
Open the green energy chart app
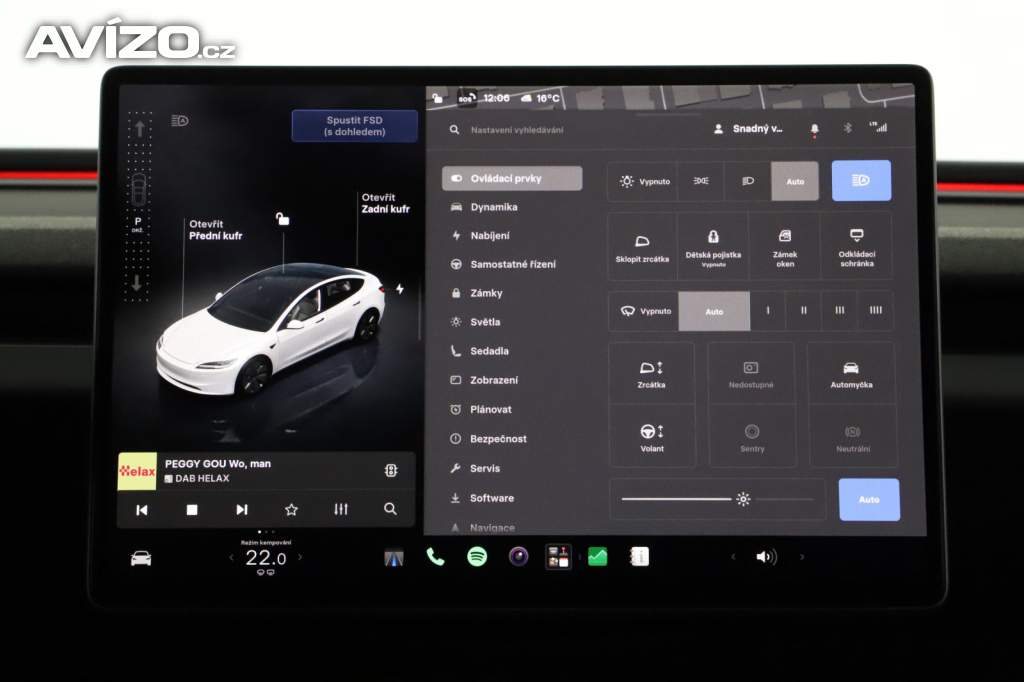[598, 557]
